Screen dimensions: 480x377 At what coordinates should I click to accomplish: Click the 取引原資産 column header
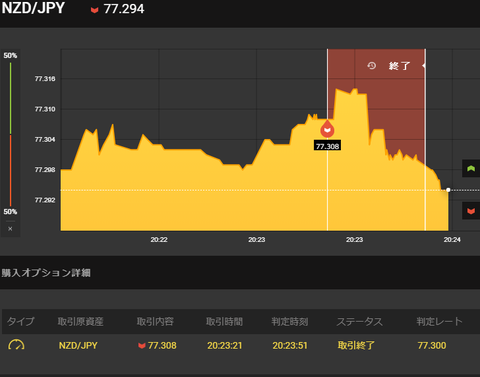tap(80, 321)
